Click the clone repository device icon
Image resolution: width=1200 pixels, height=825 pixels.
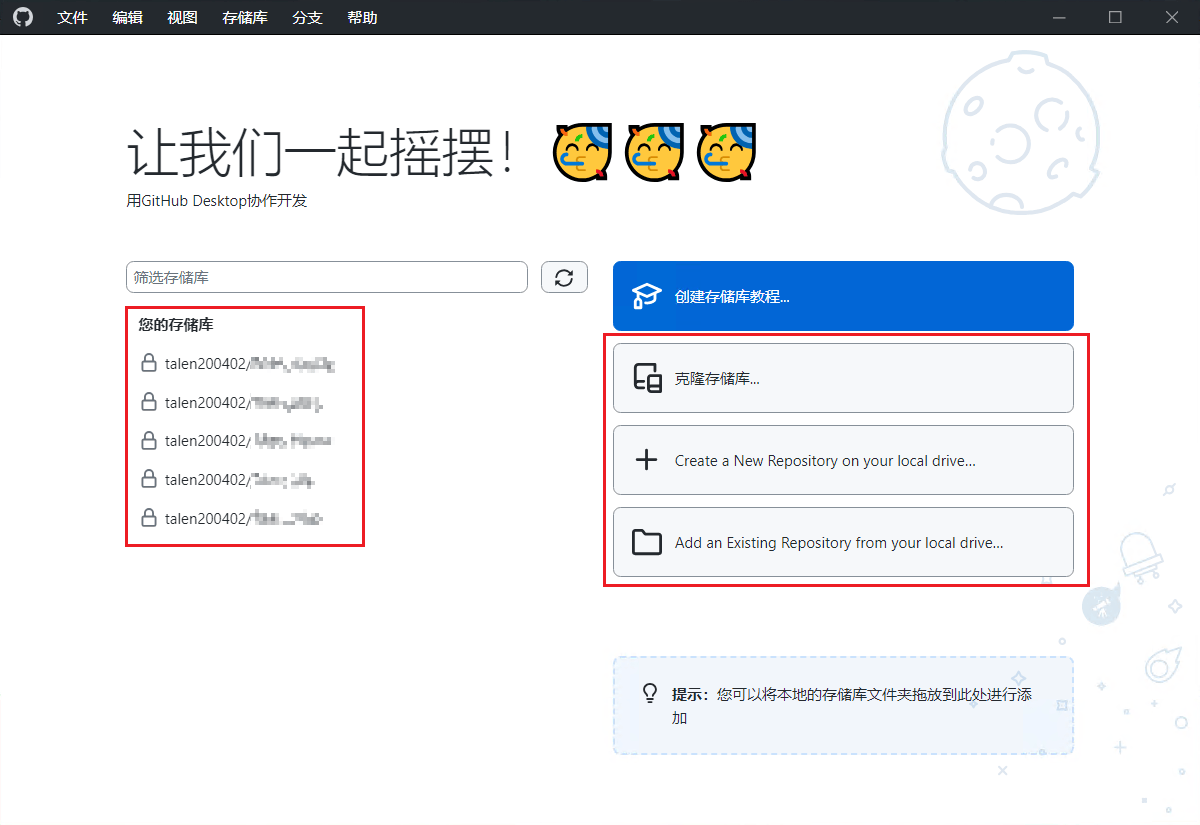647,378
